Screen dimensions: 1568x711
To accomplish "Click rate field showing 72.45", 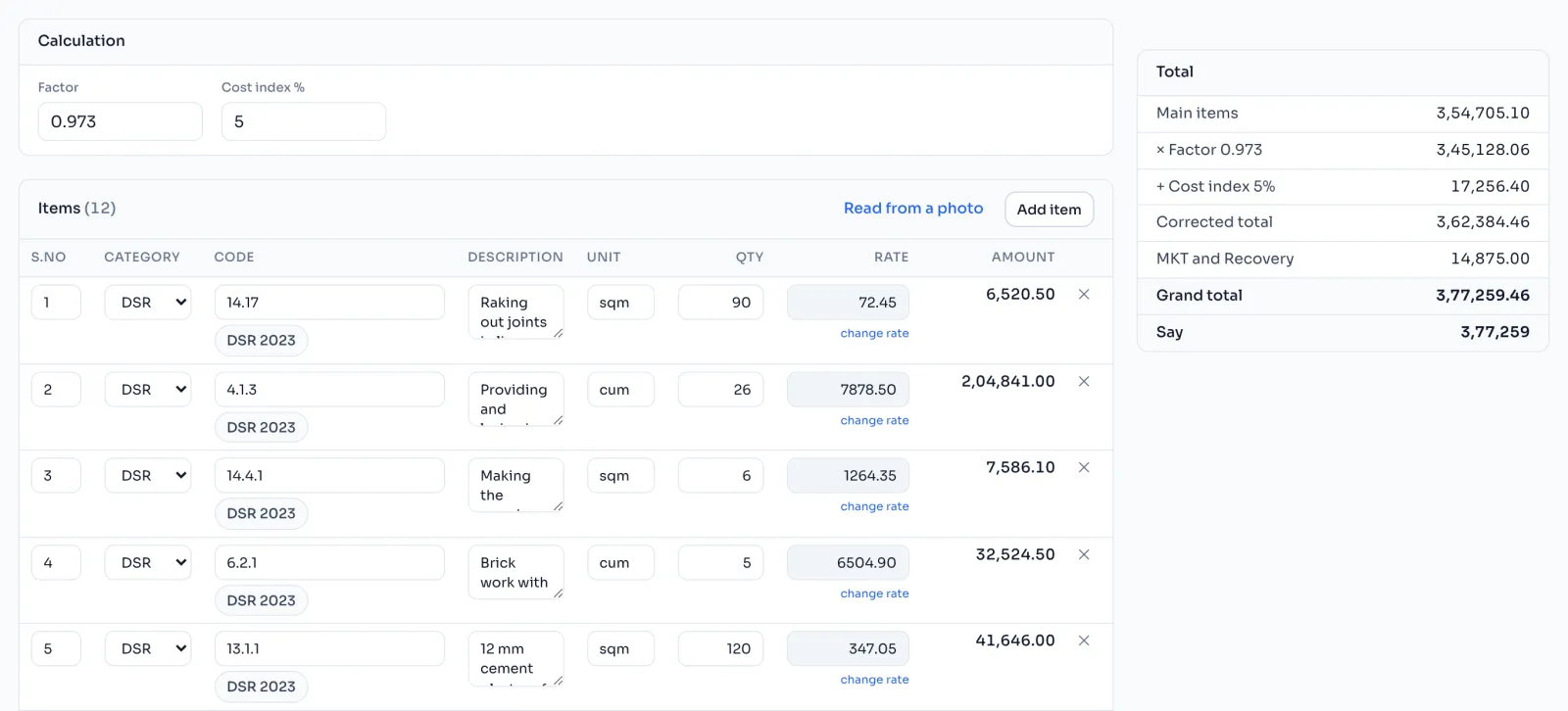I will (848, 303).
